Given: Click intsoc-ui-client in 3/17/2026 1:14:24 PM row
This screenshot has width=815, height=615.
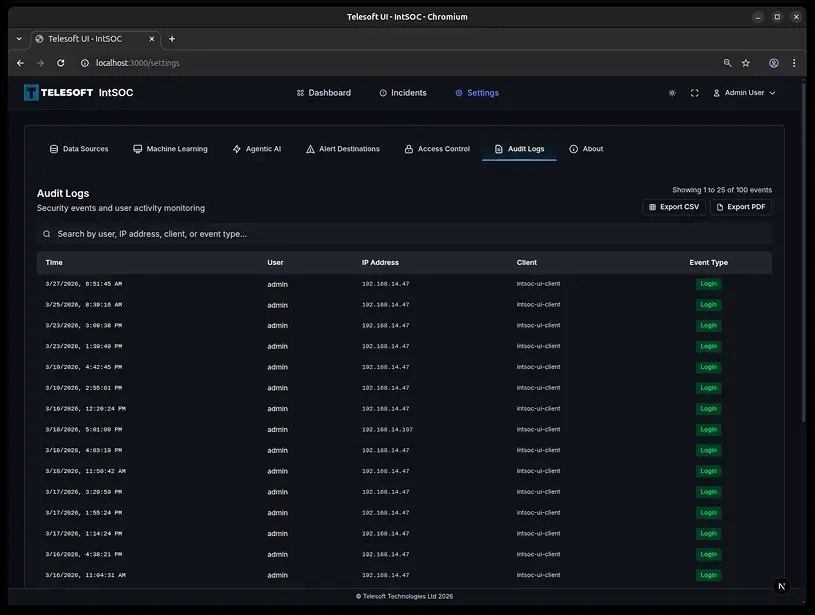Looking at the screenshot, I should click(x=538, y=533).
